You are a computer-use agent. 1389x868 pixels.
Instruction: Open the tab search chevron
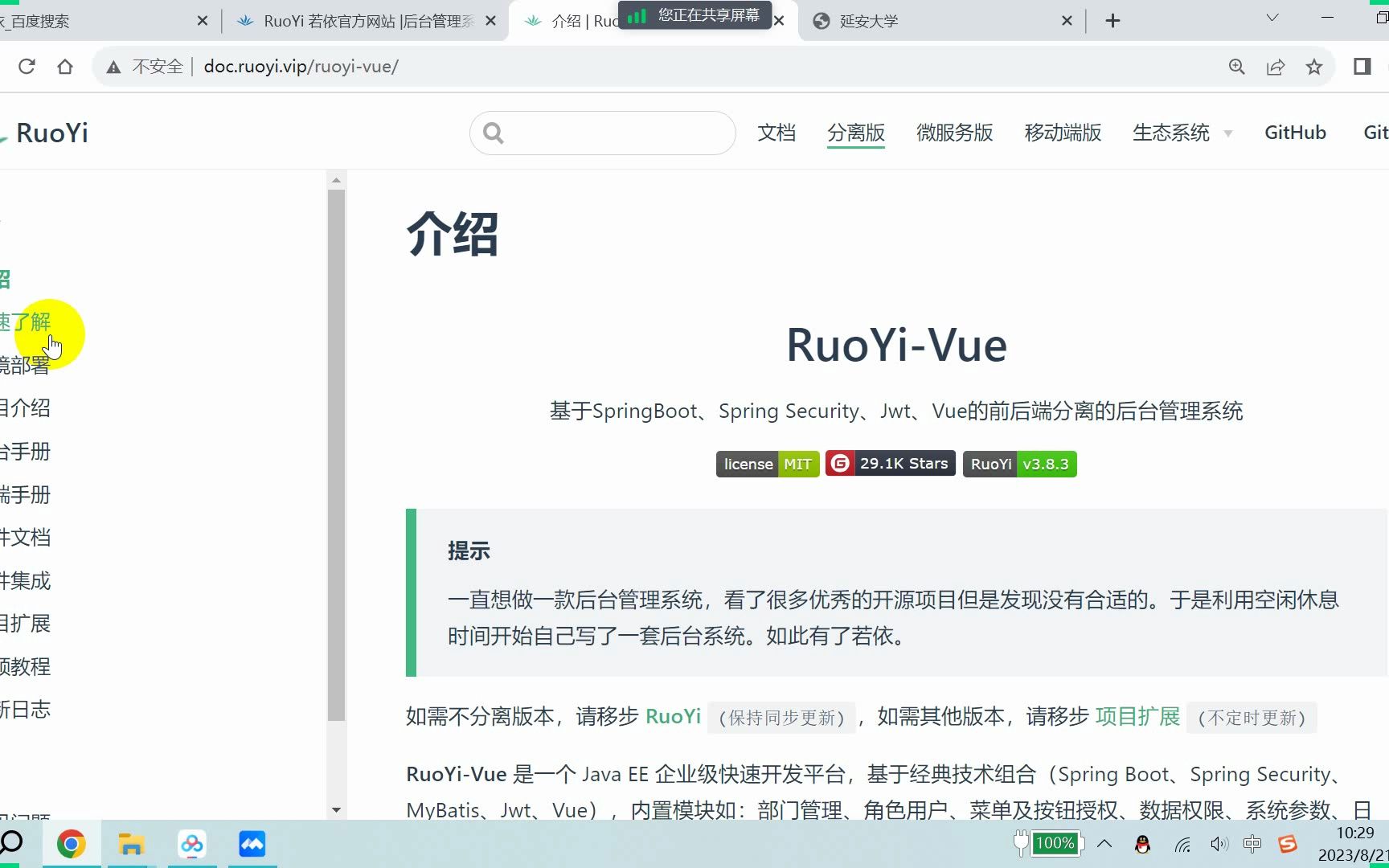click(1272, 18)
